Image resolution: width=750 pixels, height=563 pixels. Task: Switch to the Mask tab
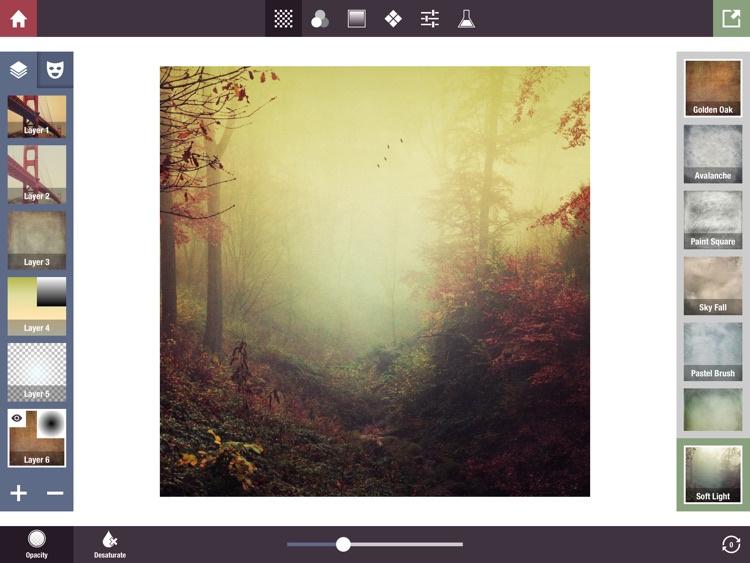pos(55,70)
